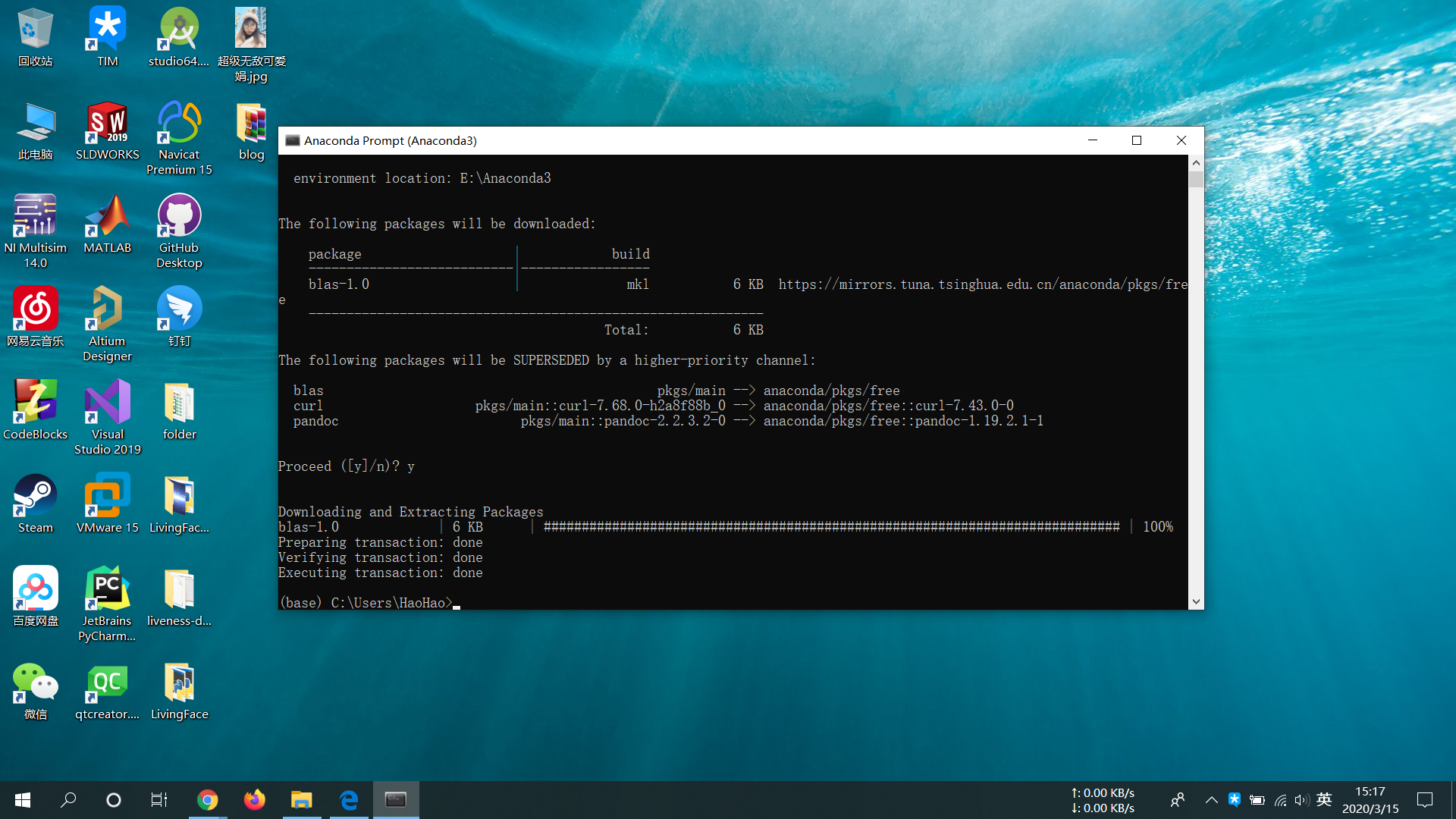
Task: Click the scroll-down arrow of the prompt window
Action: tap(1196, 601)
